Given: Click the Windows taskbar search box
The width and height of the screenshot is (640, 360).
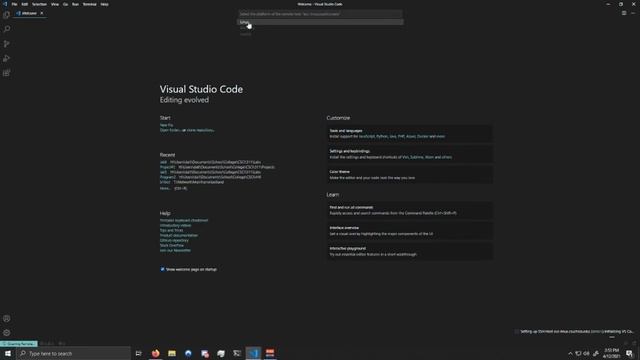Looking at the screenshot, I should 73,353.
